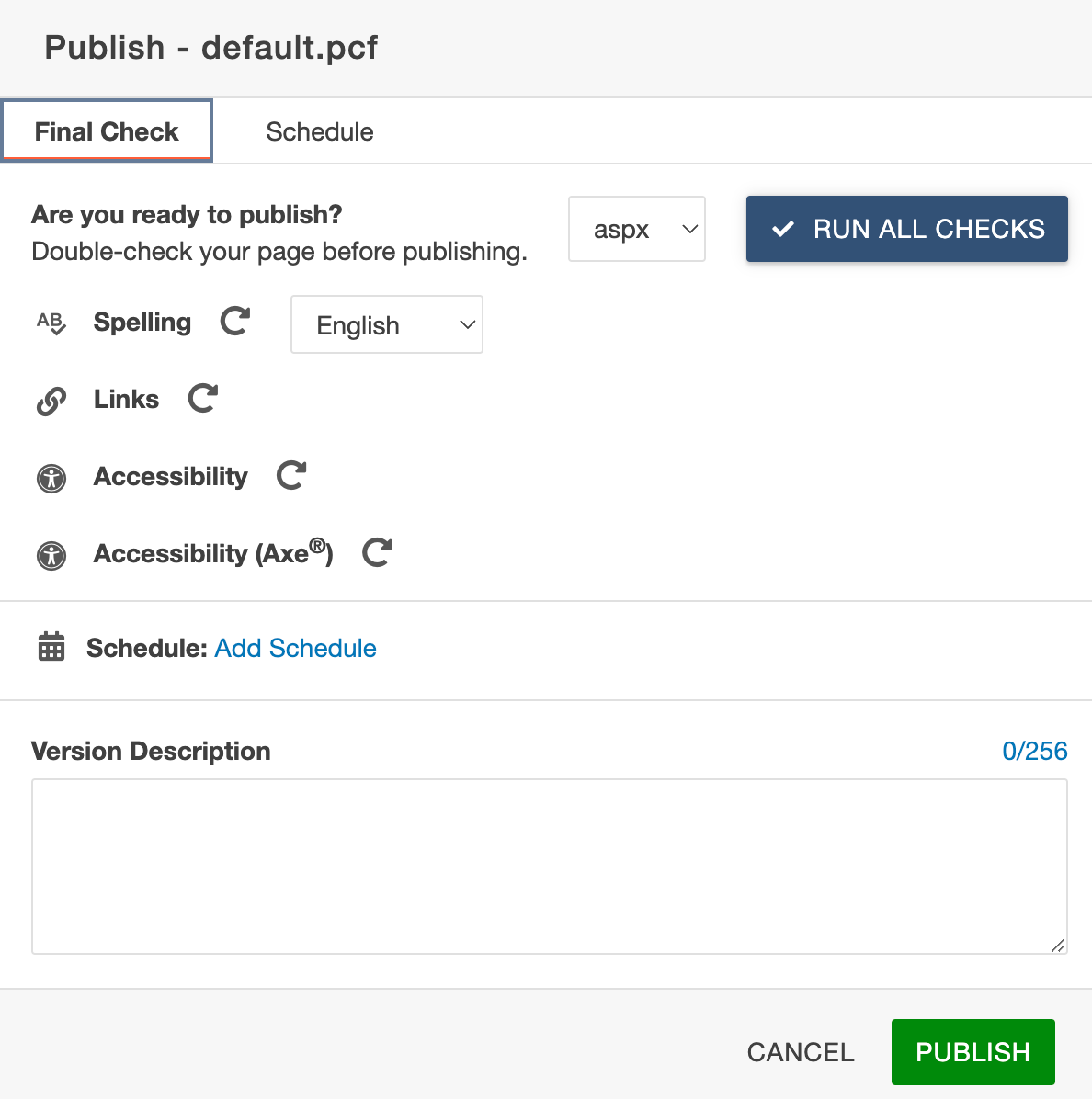The width and height of the screenshot is (1092, 1099).
Task: Click the 'Are you ready to publish?' text
Action: pyautogui.click(x=187, y=214)
